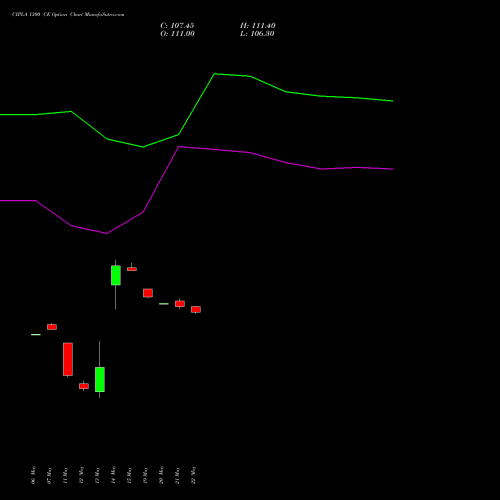500x500 pixels.
Task: Click the low value L: 106.30
Action: coord(257,34)
